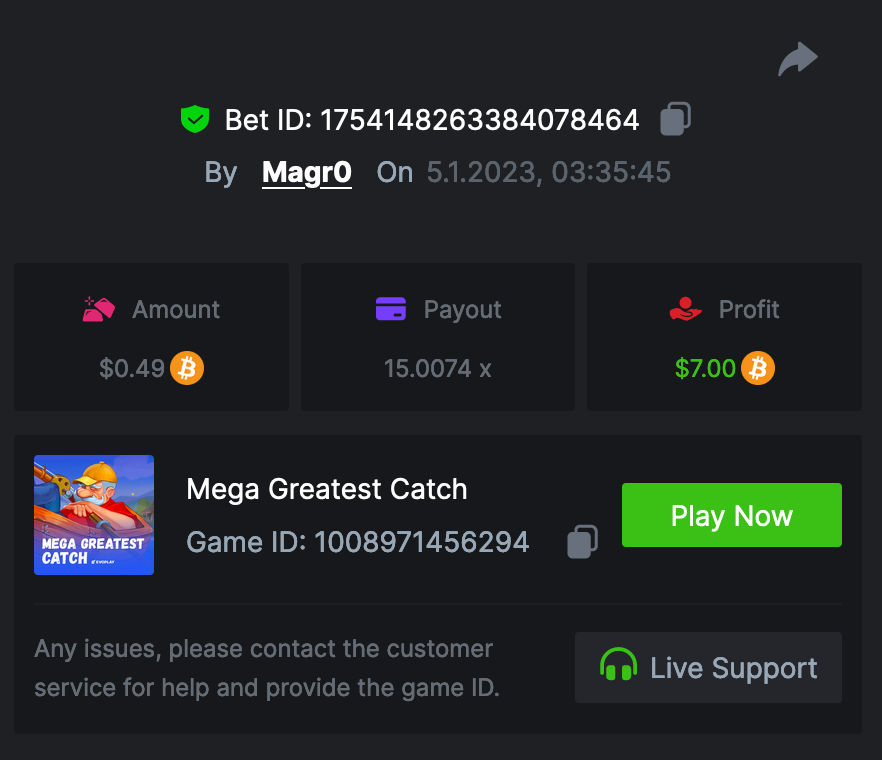Click the Bitcoin icon beside $0.49

point(187,368)
